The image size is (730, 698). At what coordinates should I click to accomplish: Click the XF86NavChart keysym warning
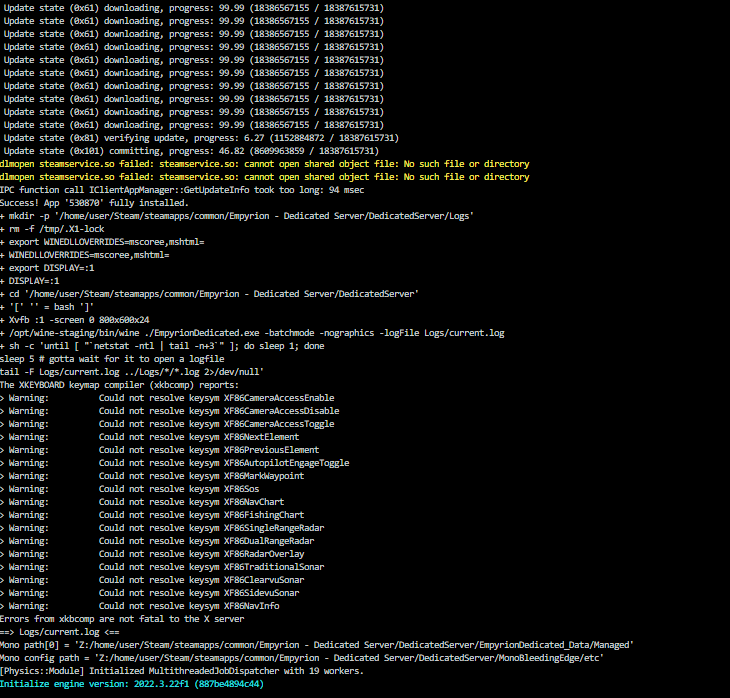point(142,503)
